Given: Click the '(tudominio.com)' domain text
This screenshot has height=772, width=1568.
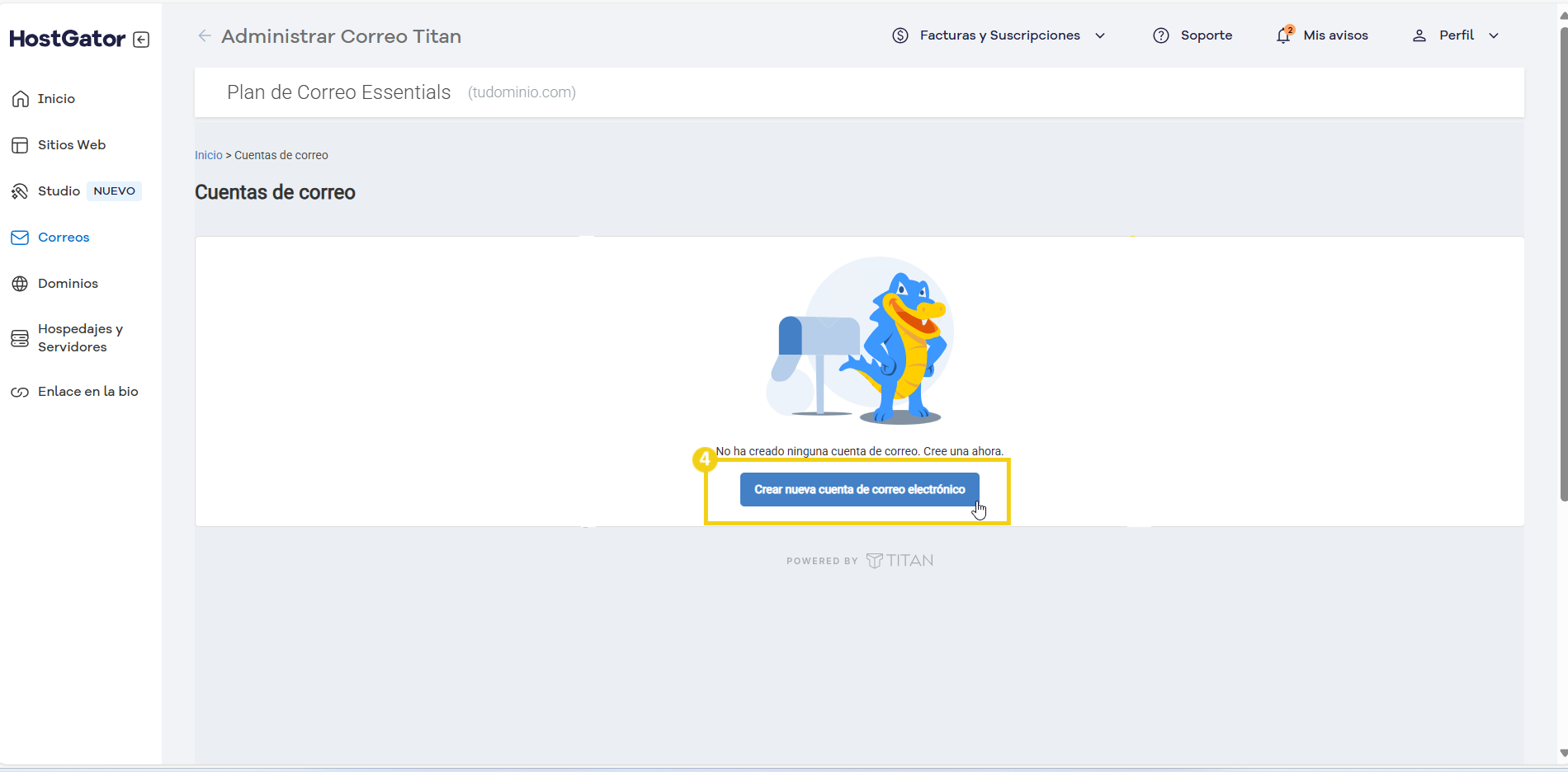Looking at the screenshot, I should click(x=522, y=92).
